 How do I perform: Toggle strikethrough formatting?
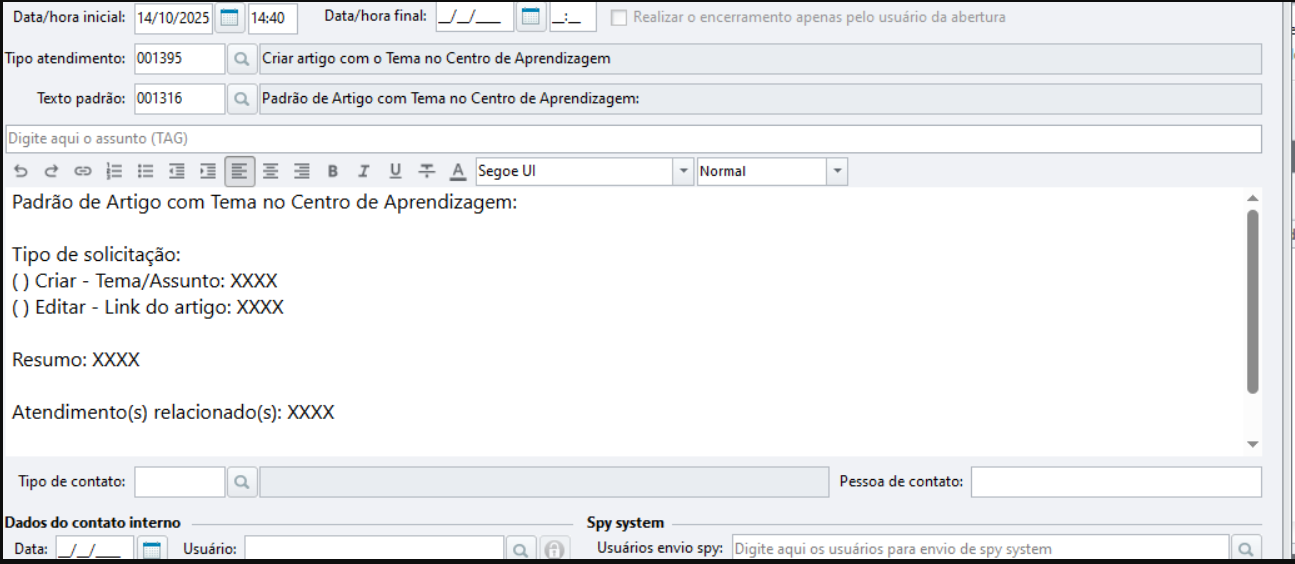(x=426, y=171)
